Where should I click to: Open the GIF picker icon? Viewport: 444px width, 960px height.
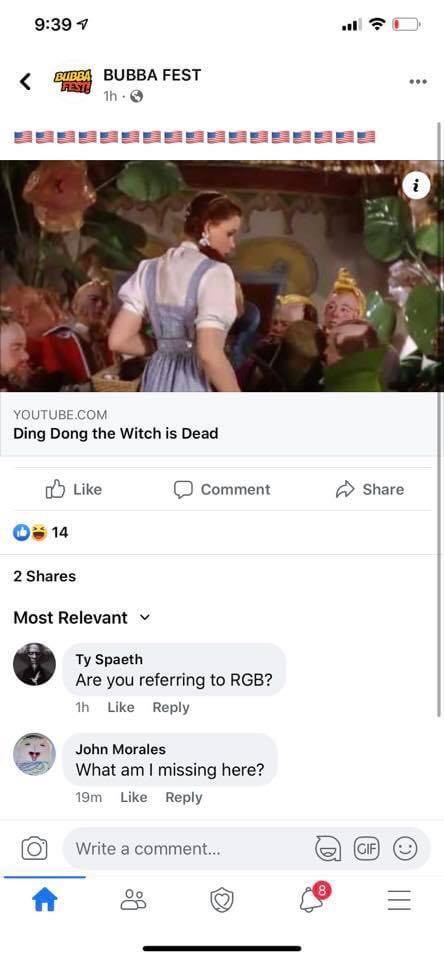(x=366, y=849)
